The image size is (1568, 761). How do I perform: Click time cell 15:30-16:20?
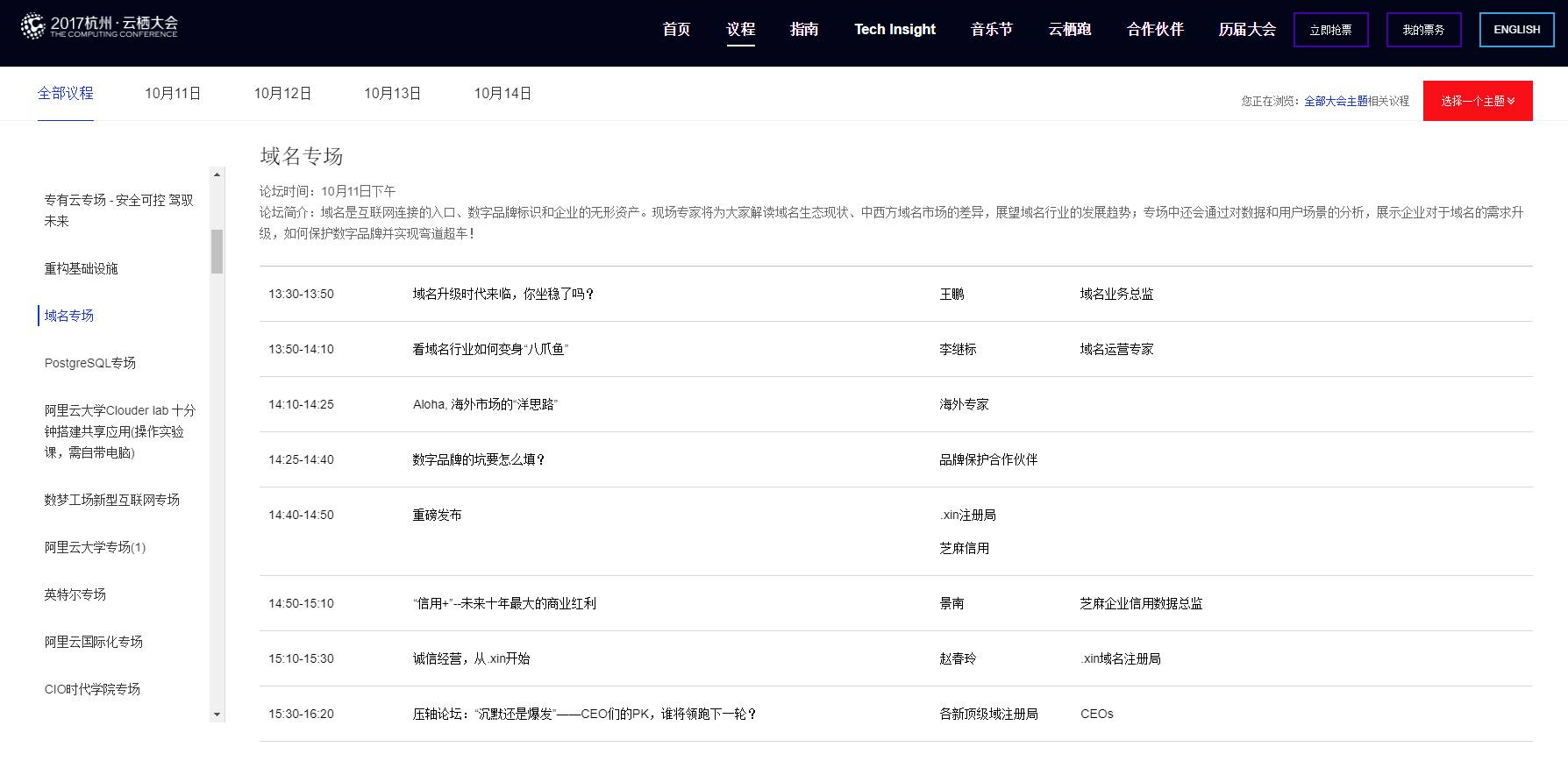click(x=302, y=714)
